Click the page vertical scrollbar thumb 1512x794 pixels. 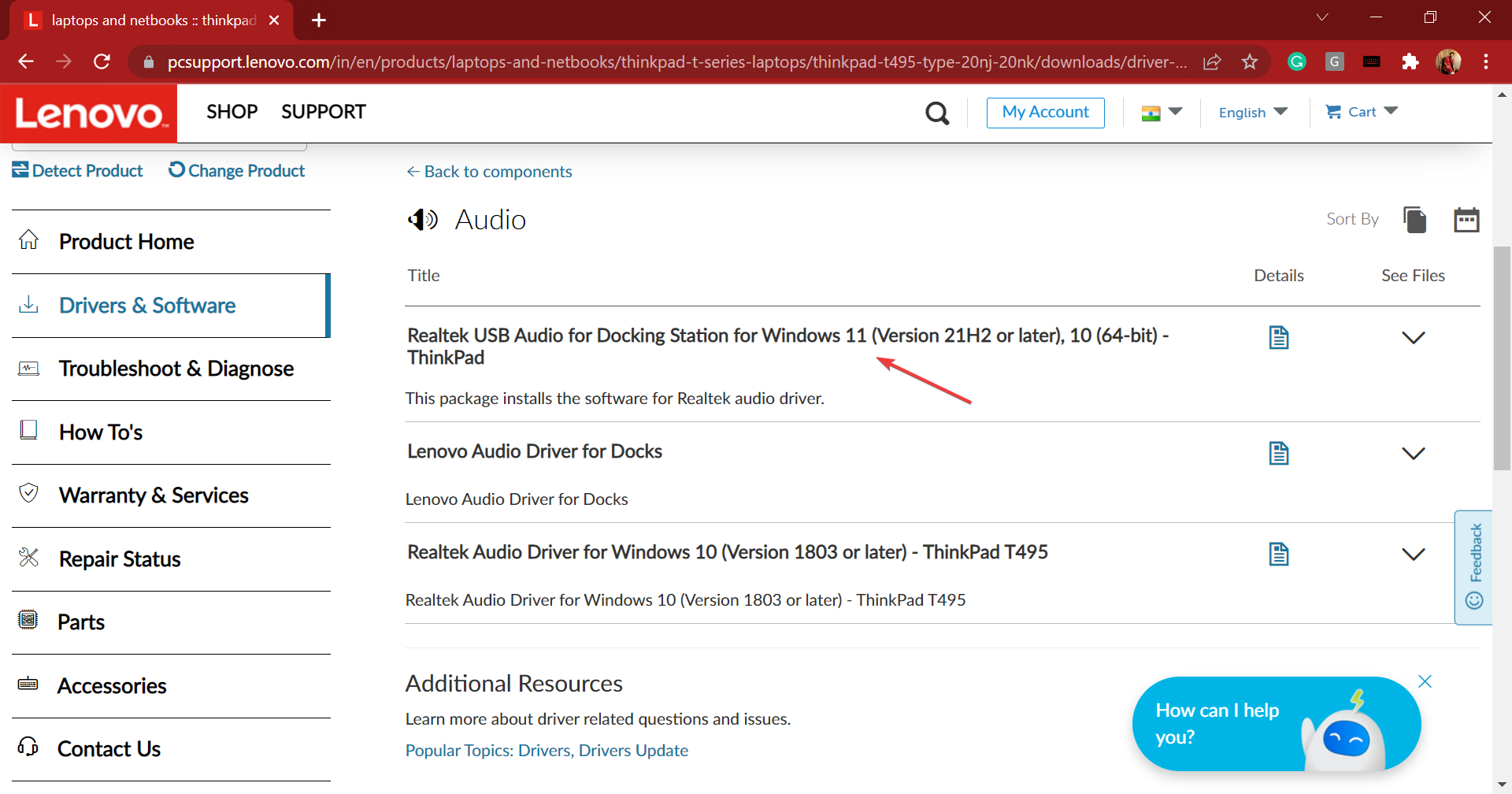coord(1502,358)
